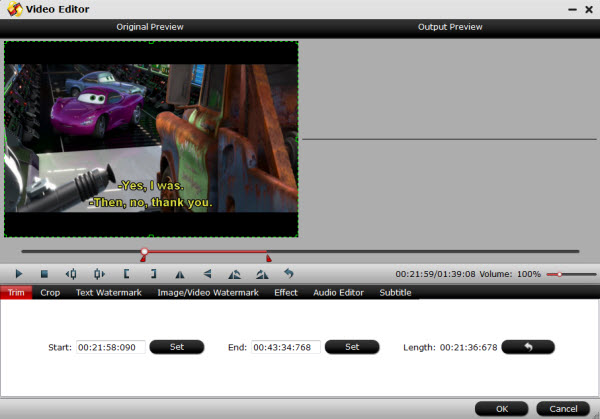Confirm edits with OK
The width and height of the screenshot is (600, 419).
(502, 409)
